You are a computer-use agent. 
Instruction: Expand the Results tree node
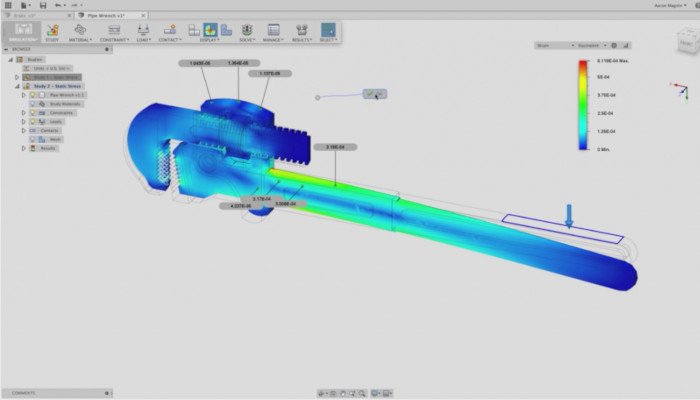(24, 148)
